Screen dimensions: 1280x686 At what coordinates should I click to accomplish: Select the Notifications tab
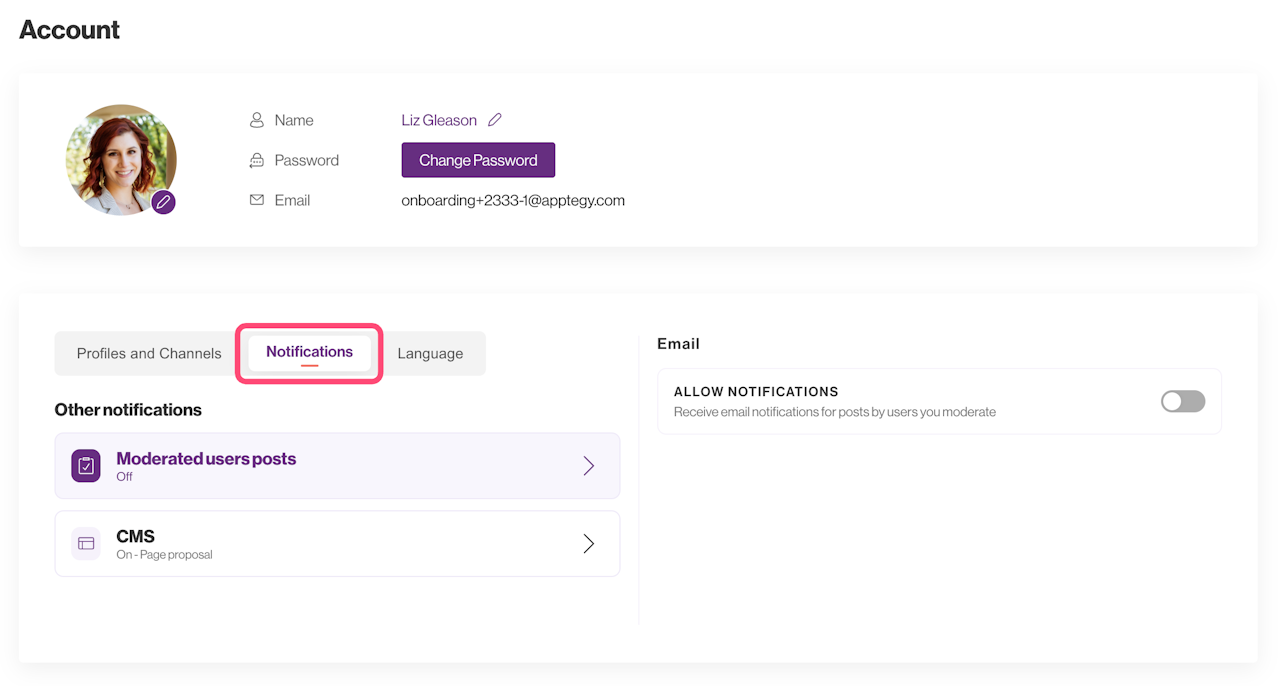click(x=309, y=352)
